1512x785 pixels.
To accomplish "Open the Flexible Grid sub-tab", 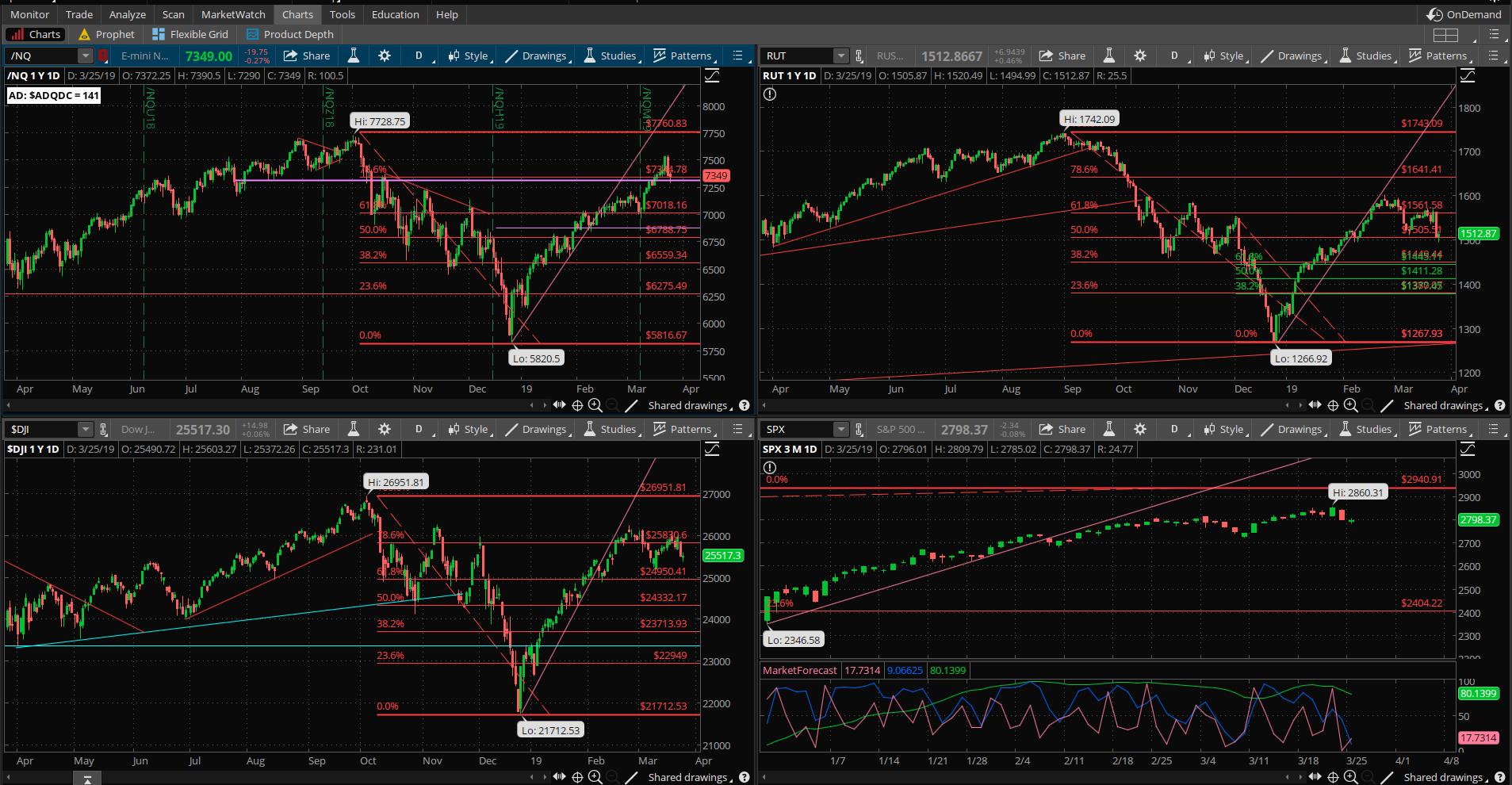I will coord(190,34).
